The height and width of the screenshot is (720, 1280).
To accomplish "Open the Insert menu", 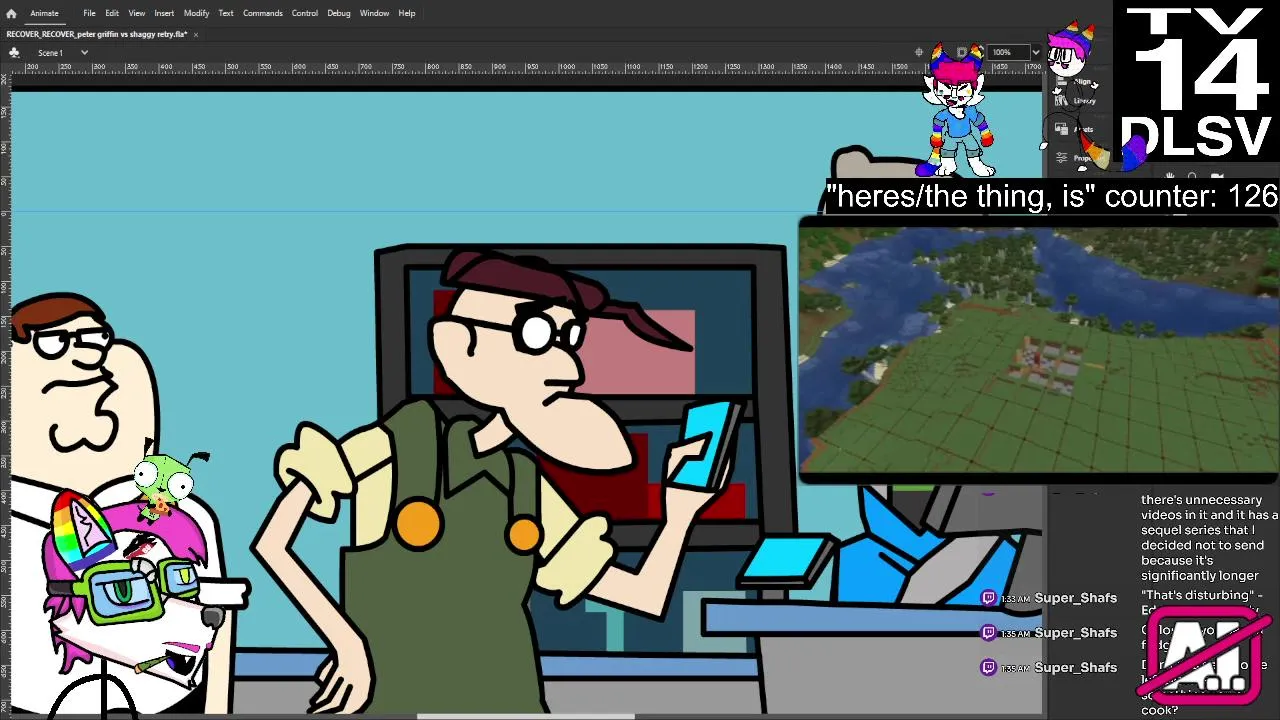I will pos(164,13).
